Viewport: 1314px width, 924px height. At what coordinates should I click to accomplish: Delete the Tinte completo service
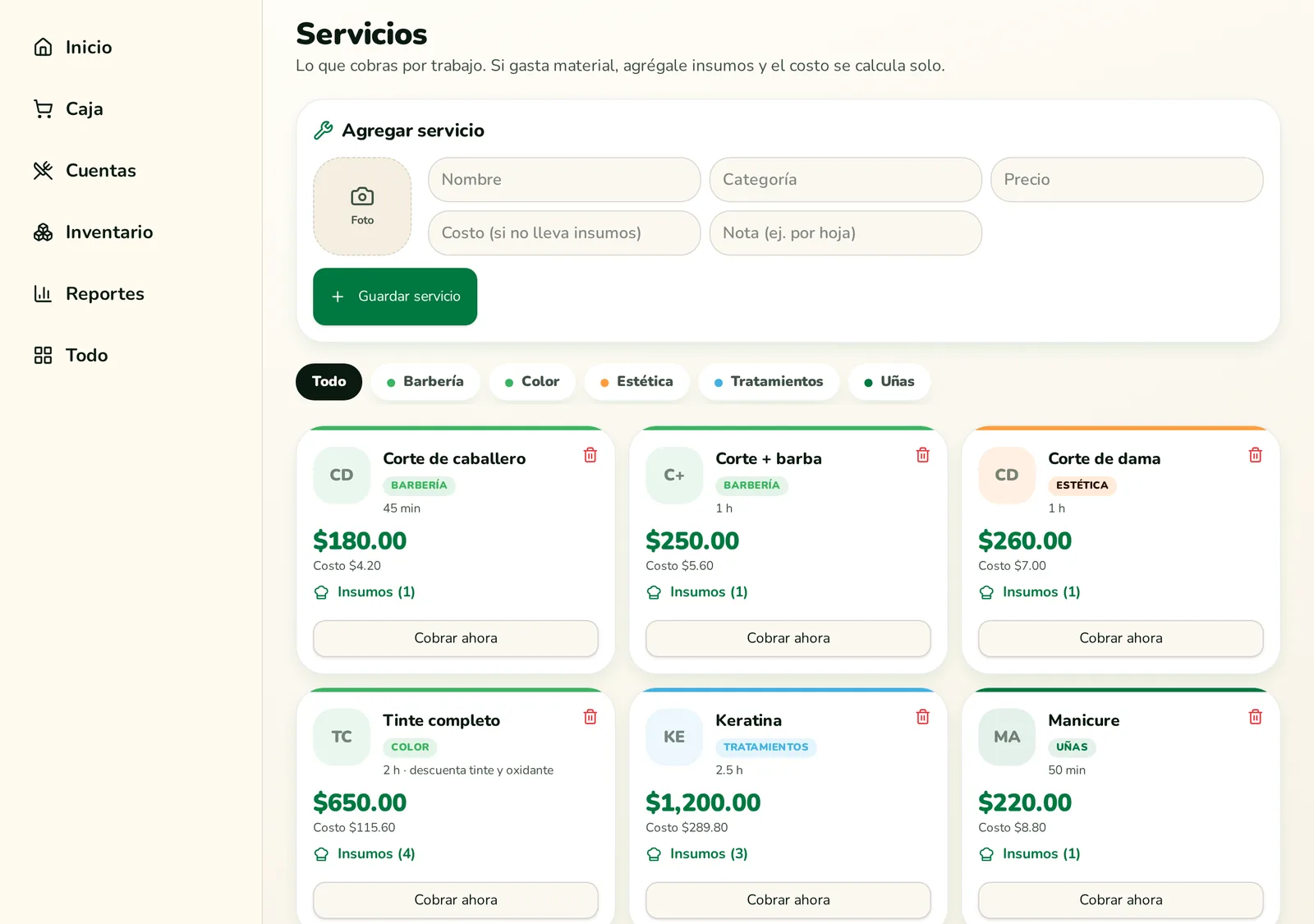[x=590, y=717]
